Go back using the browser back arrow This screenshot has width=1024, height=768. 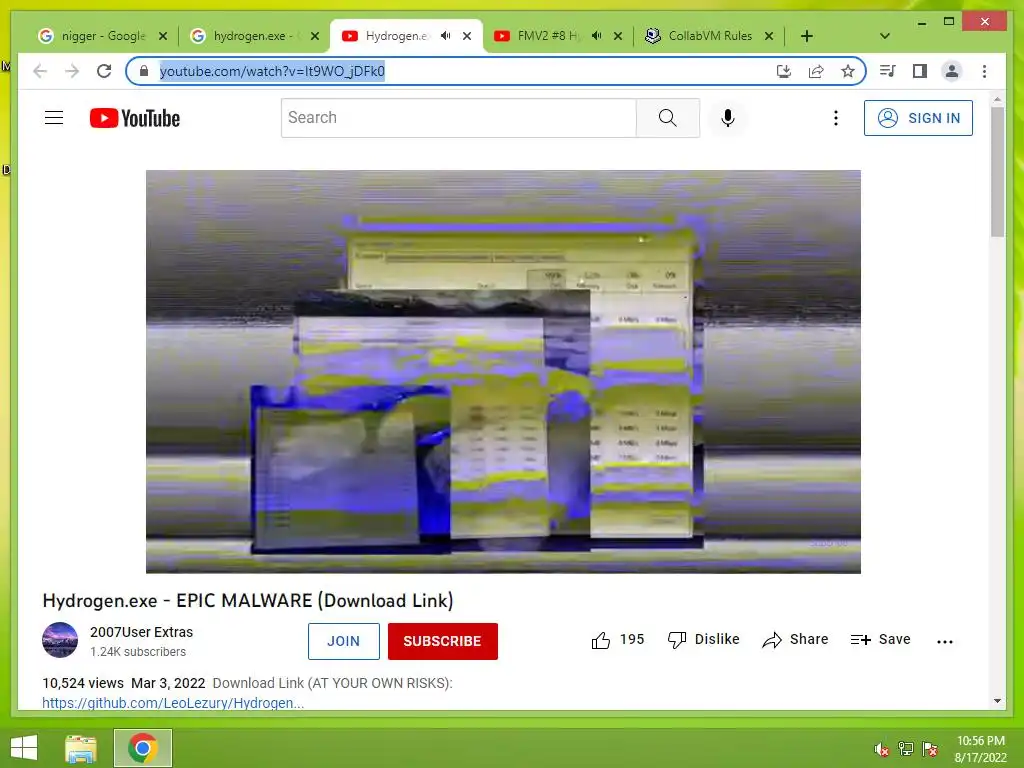(x=40, y=71)
